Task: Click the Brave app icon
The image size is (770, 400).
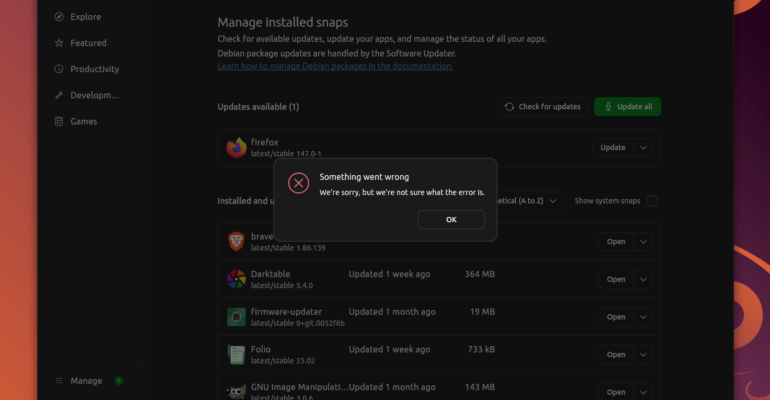Action: click(x=236, y=241)
